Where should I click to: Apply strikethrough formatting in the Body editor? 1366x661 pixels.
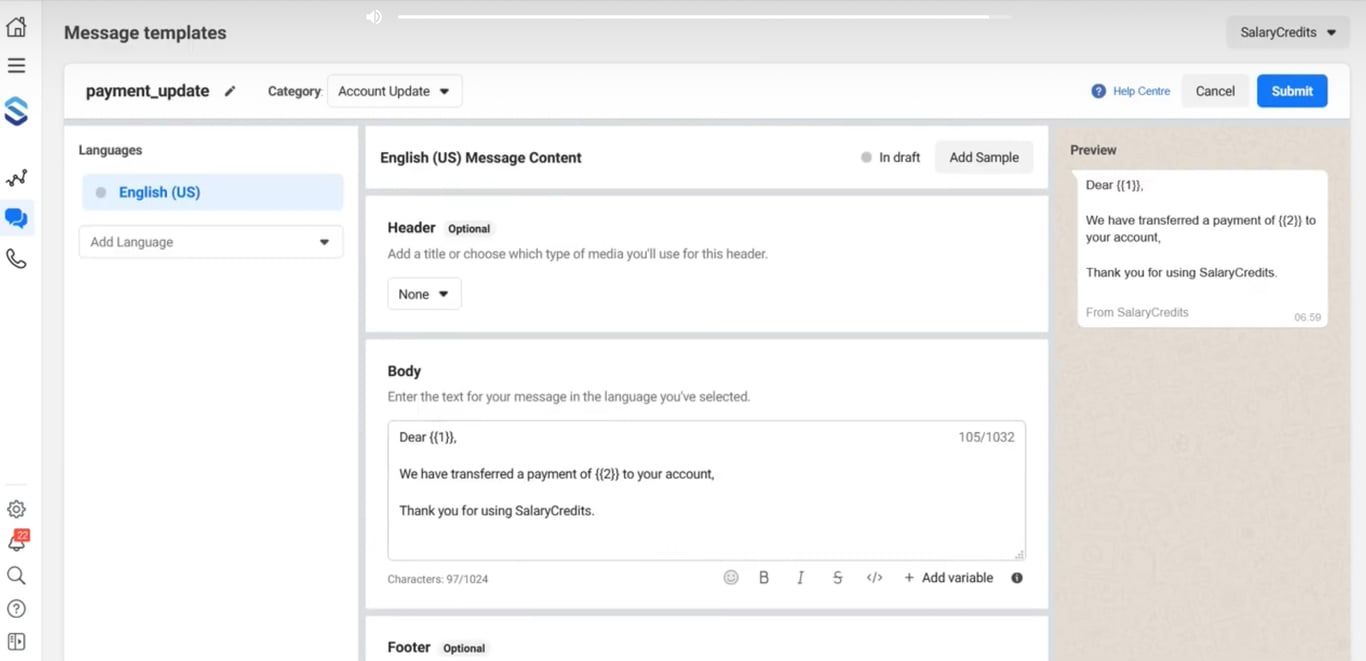837,577
